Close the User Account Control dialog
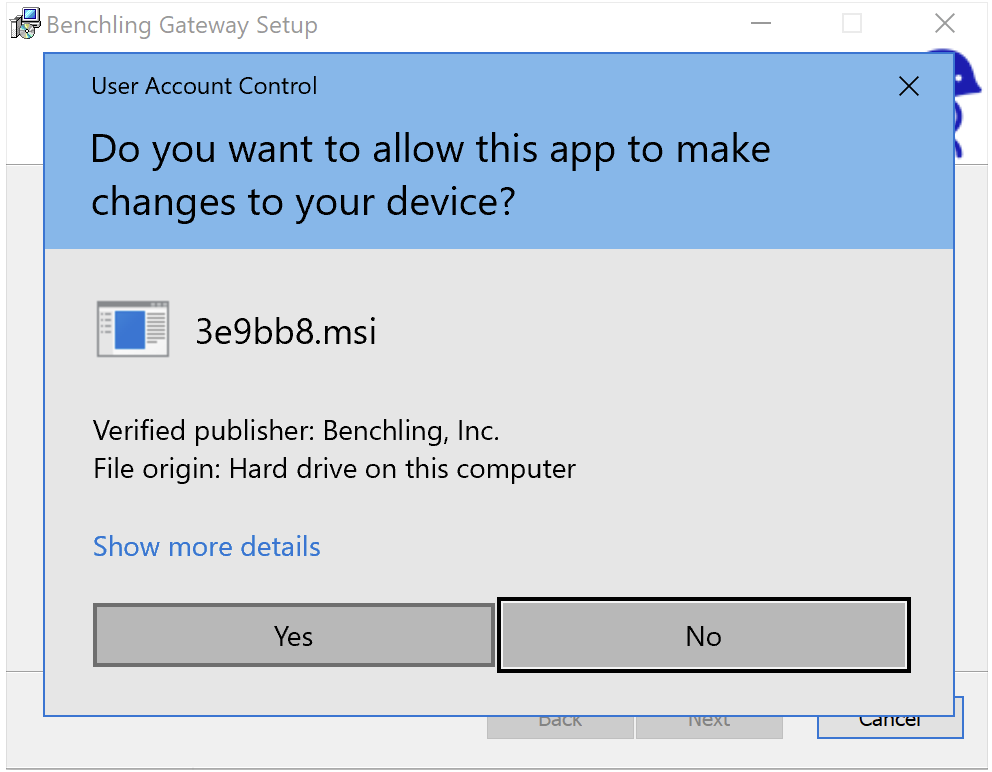The width and height of the screenshot is (992, 772). point(908,86)
